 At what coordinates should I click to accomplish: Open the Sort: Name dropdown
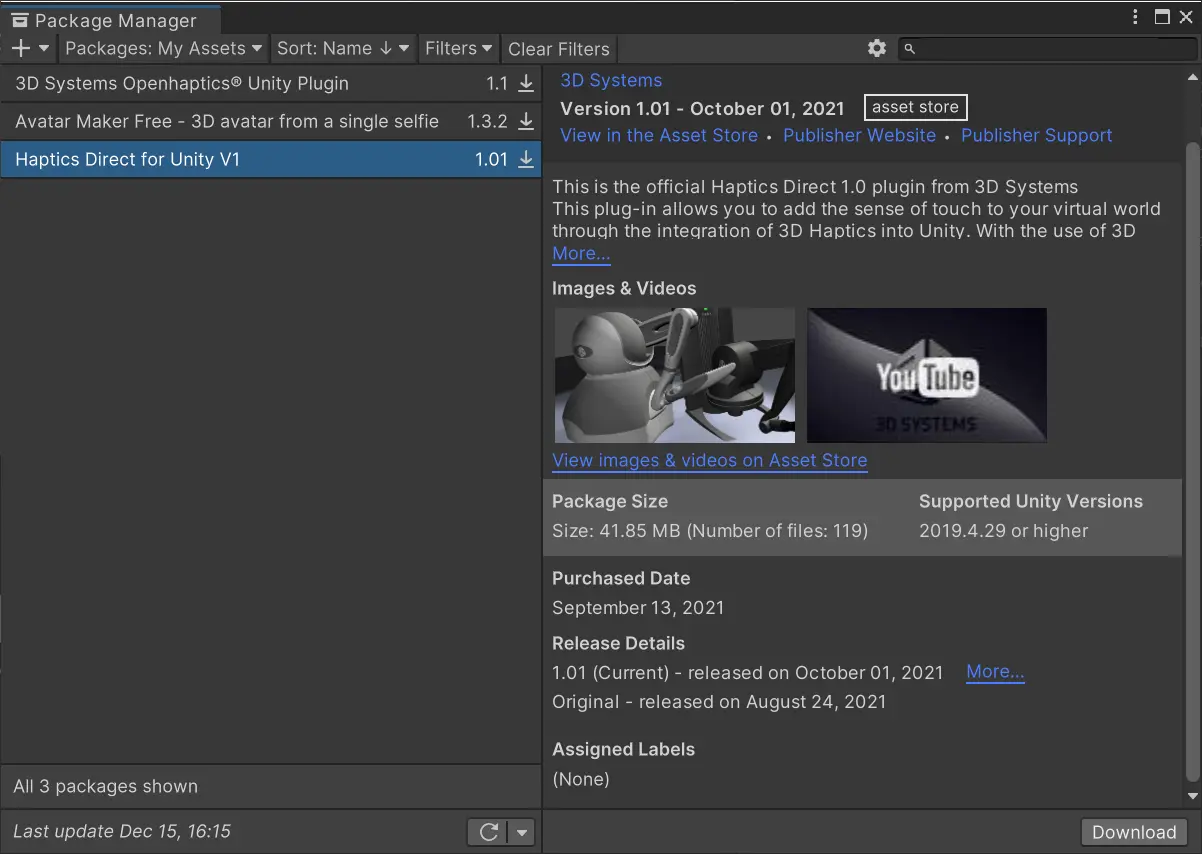pyautogui.click(x=343, y=48)
